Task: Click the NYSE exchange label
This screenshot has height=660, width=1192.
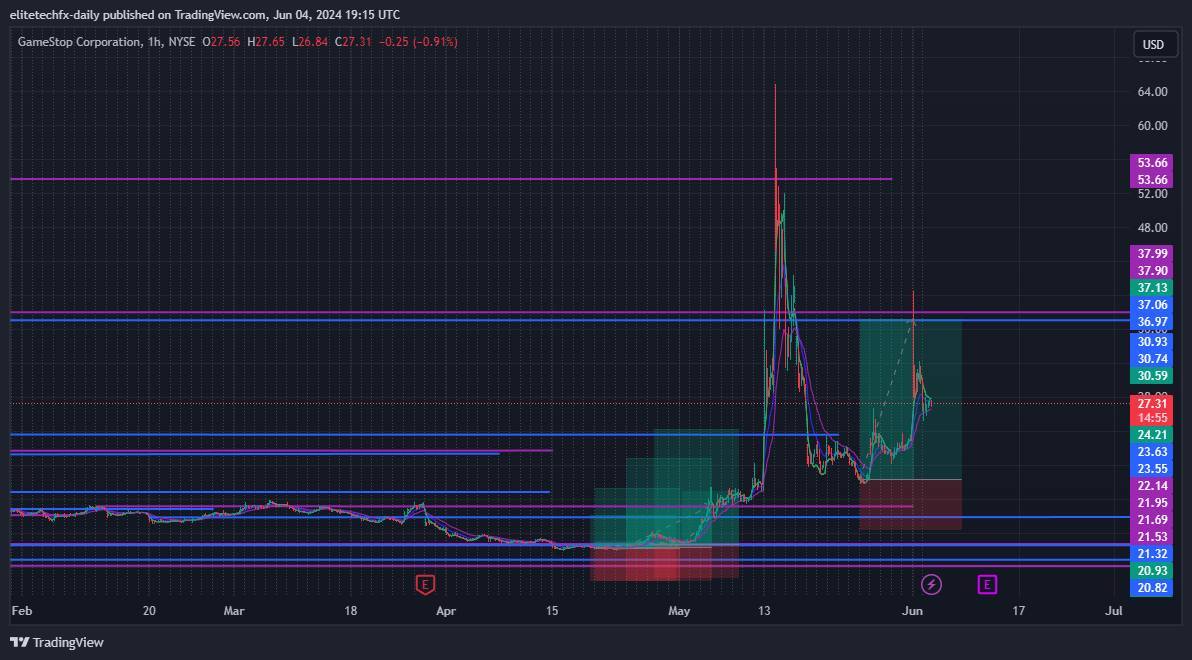Action: coord(182,42)
